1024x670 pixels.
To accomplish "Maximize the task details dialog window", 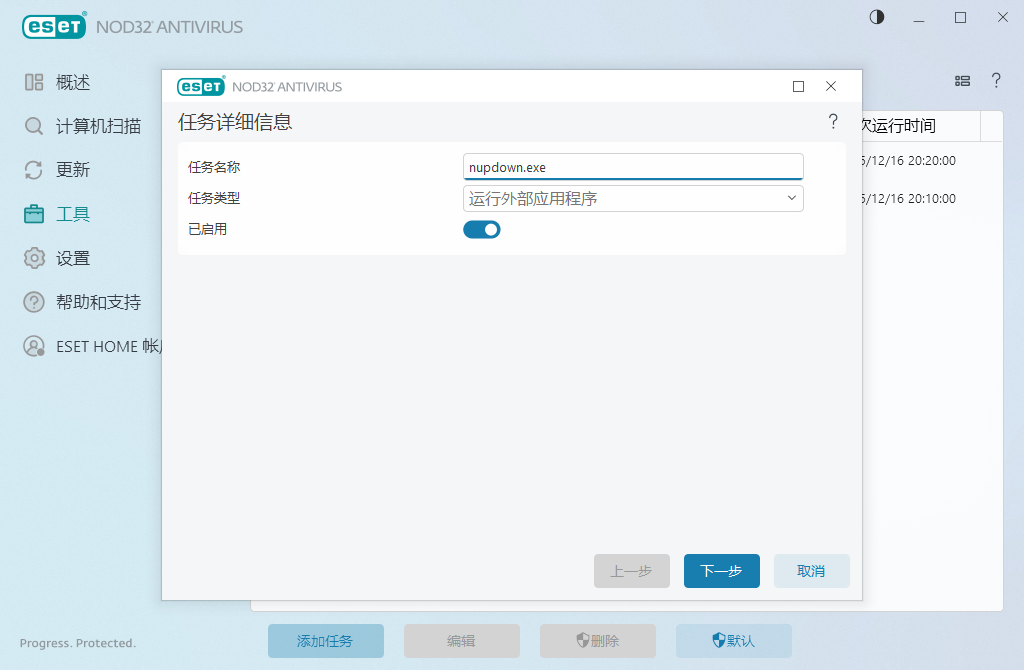I will (798, 87).
